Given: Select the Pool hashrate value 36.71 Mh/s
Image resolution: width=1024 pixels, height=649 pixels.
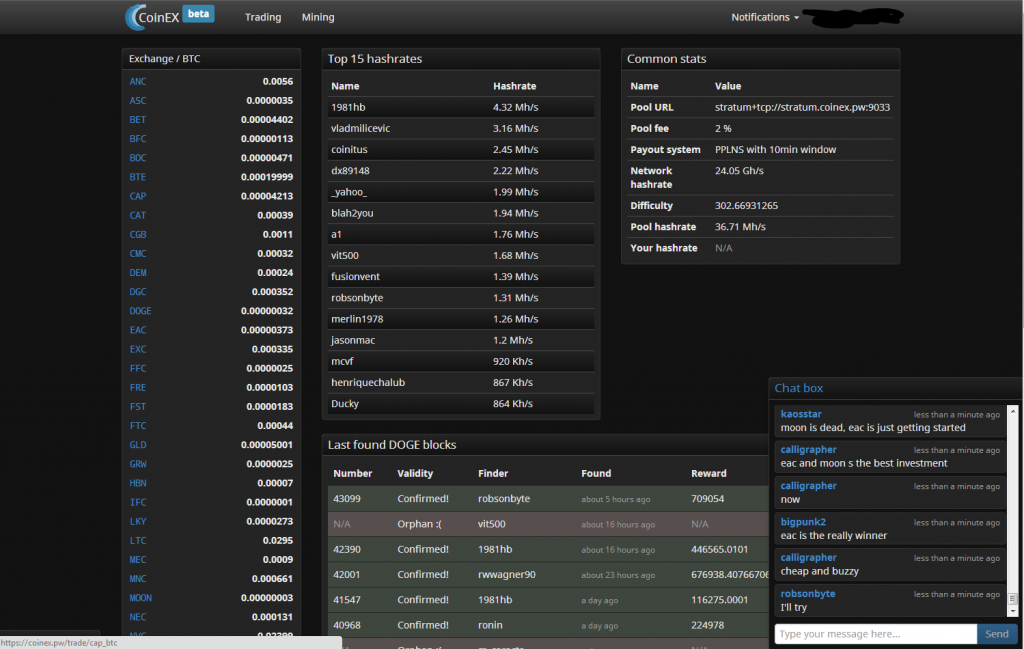Looking at the screenshot, I should coord(740,227).
